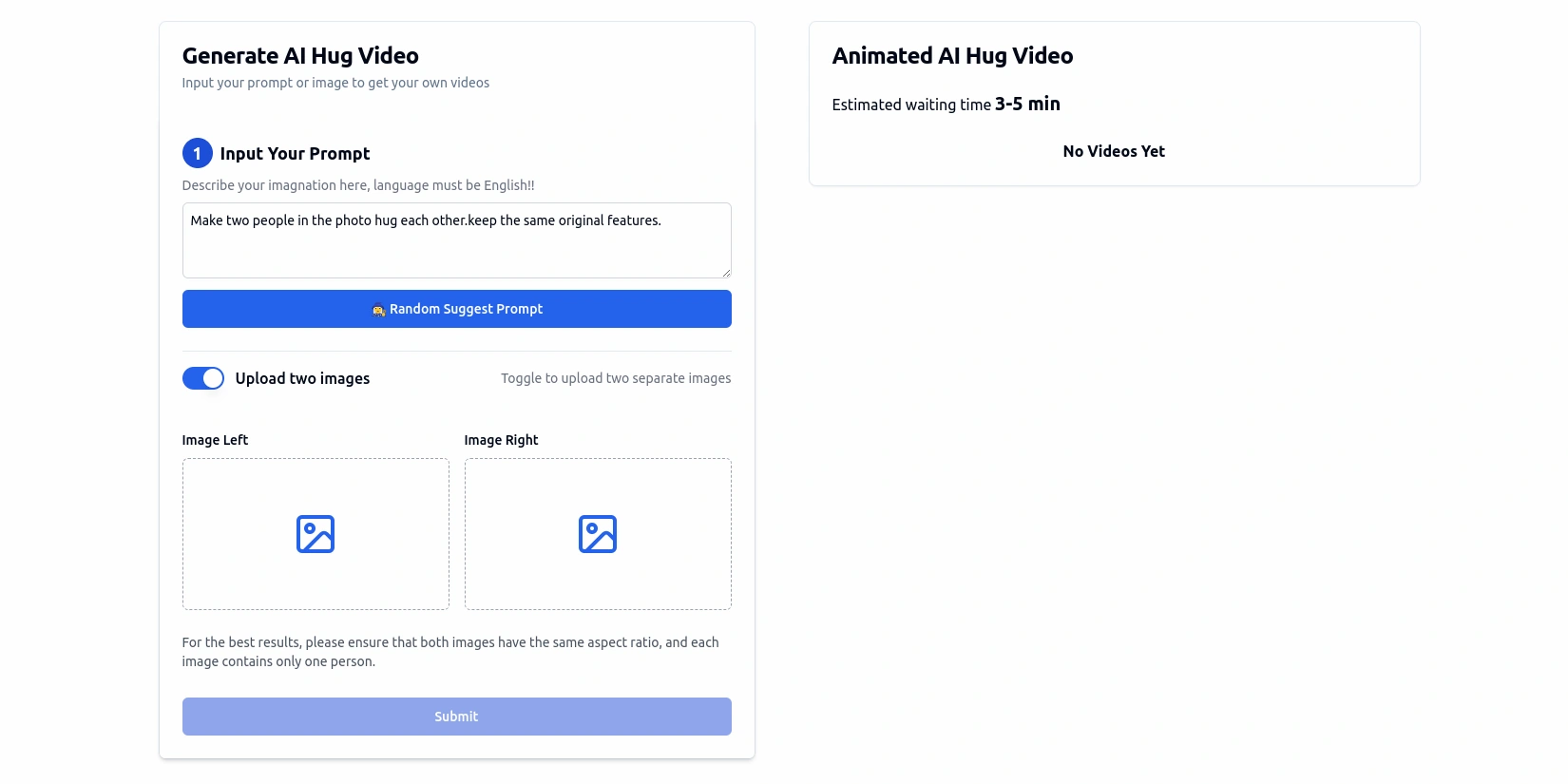
Task: Click the "Image Left" field label
Action: pos(215,440)
